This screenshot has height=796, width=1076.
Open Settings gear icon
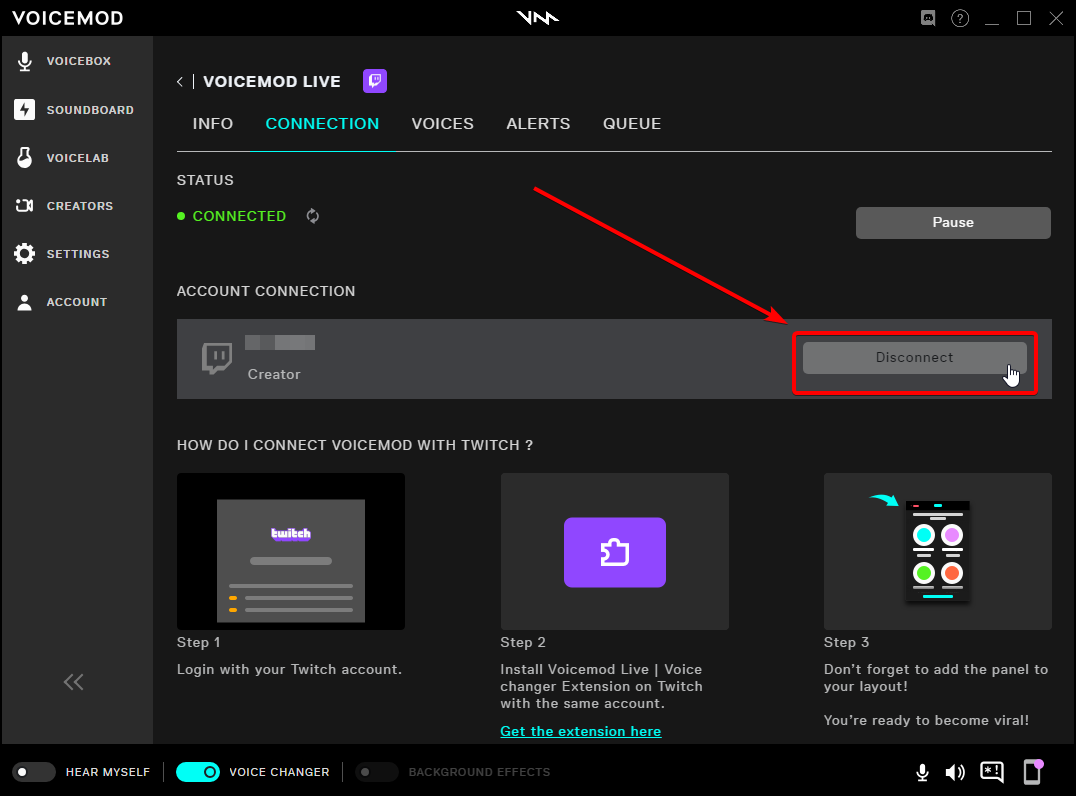pyautogui.click(x=25, y=254)
